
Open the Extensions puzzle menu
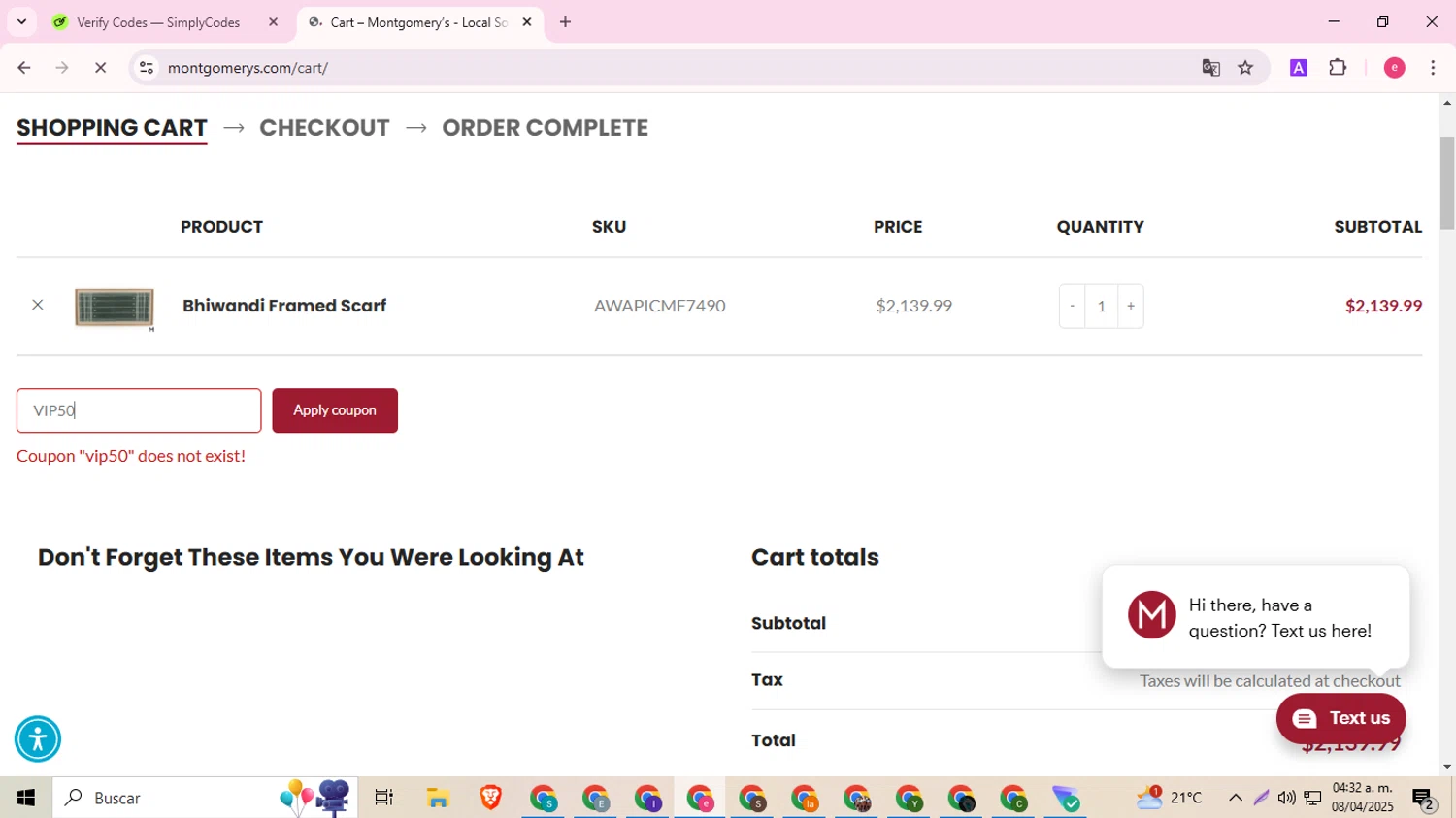tap(1338, 68)
